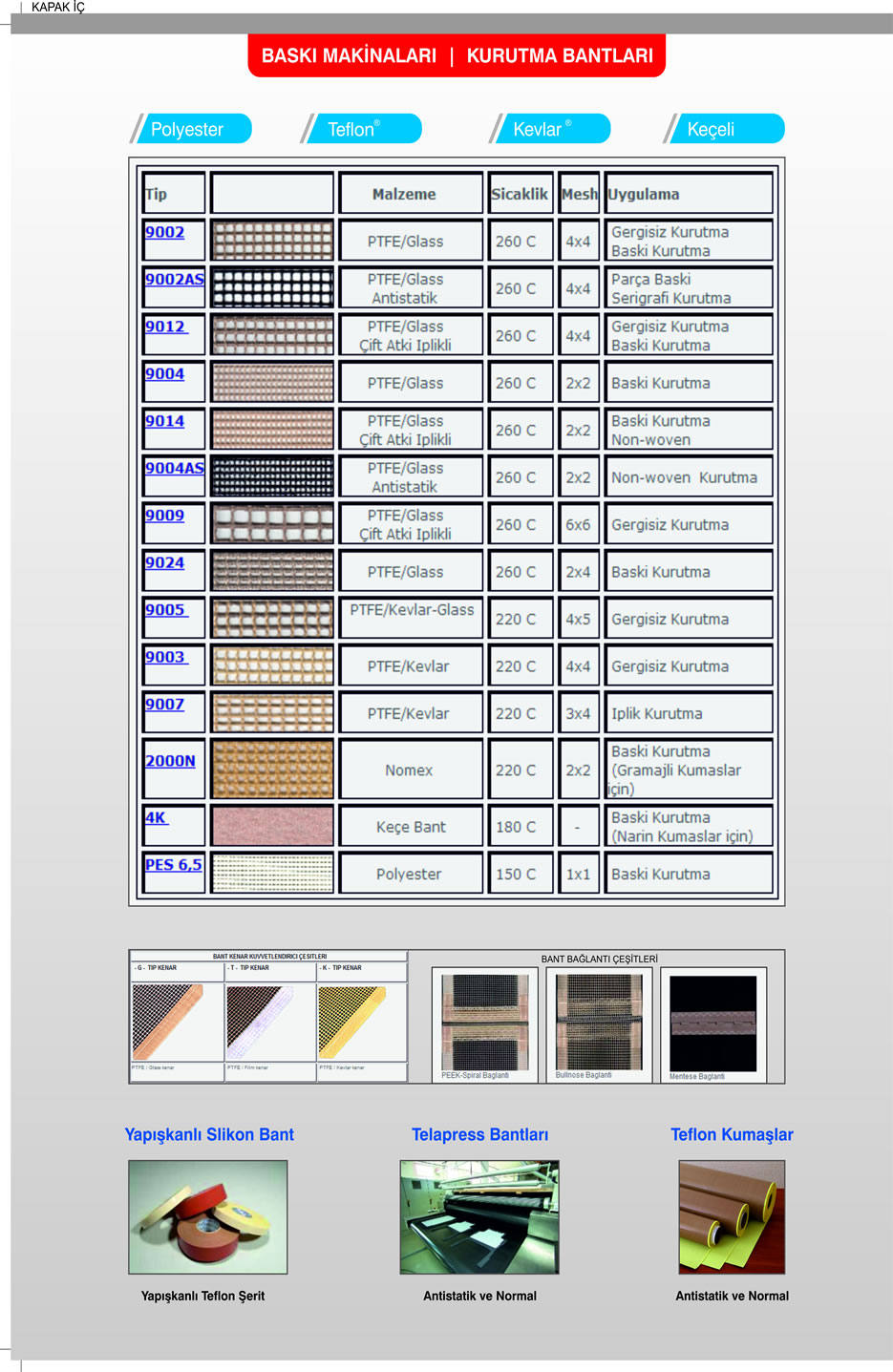Click the Bant Bağlantı Çeşitleri heading
893x1372 pixels.
(x=600, y=959)
